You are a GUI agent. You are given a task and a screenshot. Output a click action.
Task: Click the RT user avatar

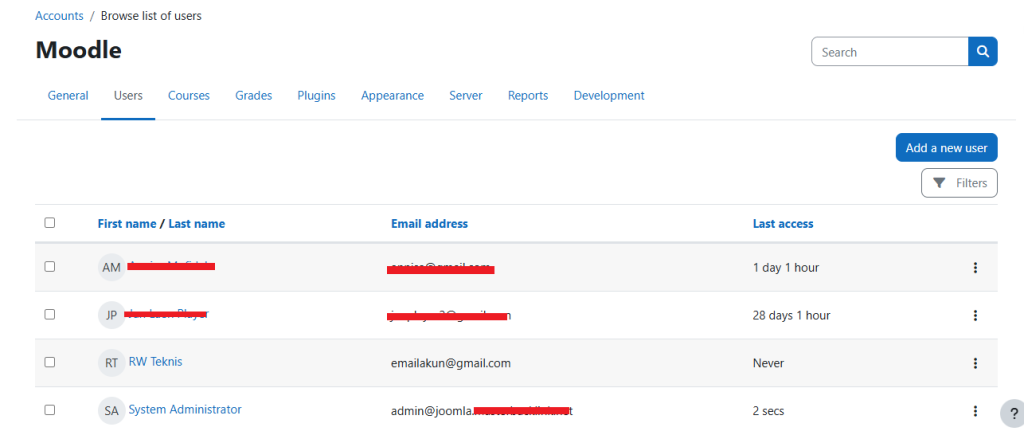[x=112, y=363]
